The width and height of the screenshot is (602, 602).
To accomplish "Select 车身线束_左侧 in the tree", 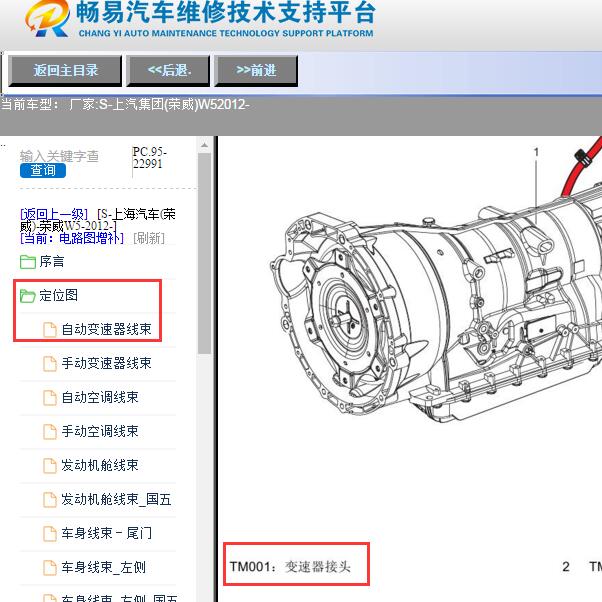I will [x=103, y=567].
